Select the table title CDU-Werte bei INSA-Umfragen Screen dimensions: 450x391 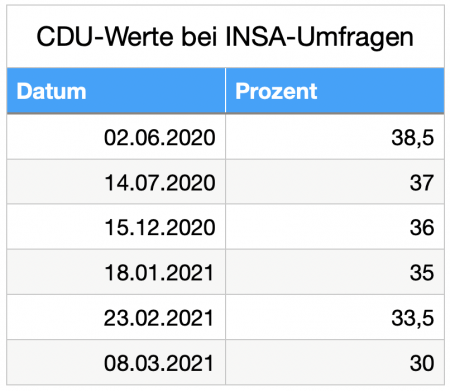click(x=225, y=37)
